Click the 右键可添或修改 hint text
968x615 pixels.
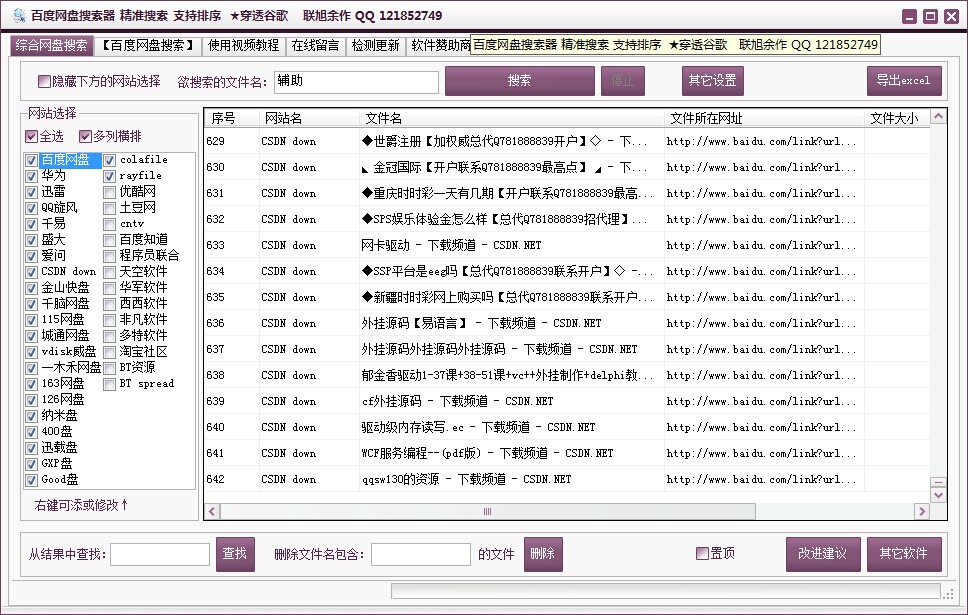[81, 505]
